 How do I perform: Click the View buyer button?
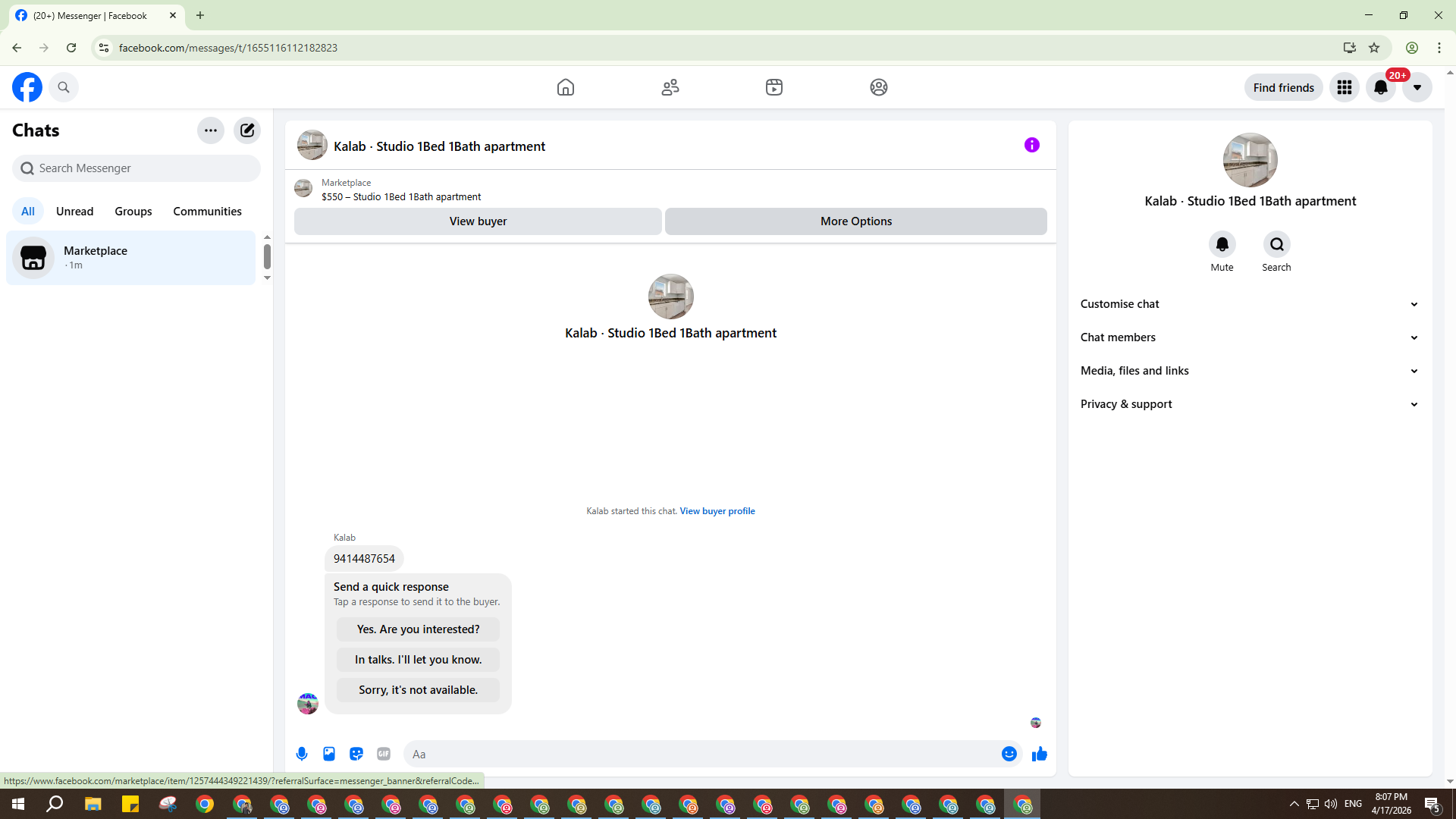click(478, 221)
